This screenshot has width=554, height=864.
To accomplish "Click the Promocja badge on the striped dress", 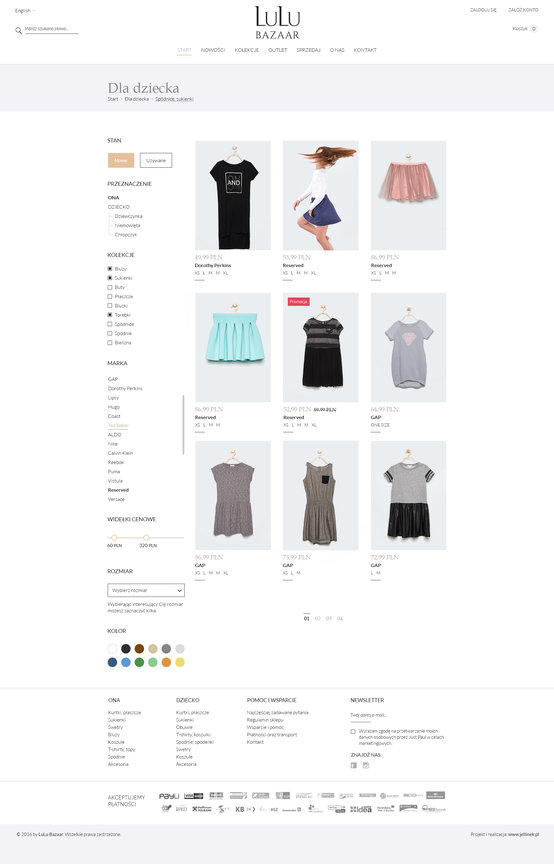I will click(x=298, y=301).
